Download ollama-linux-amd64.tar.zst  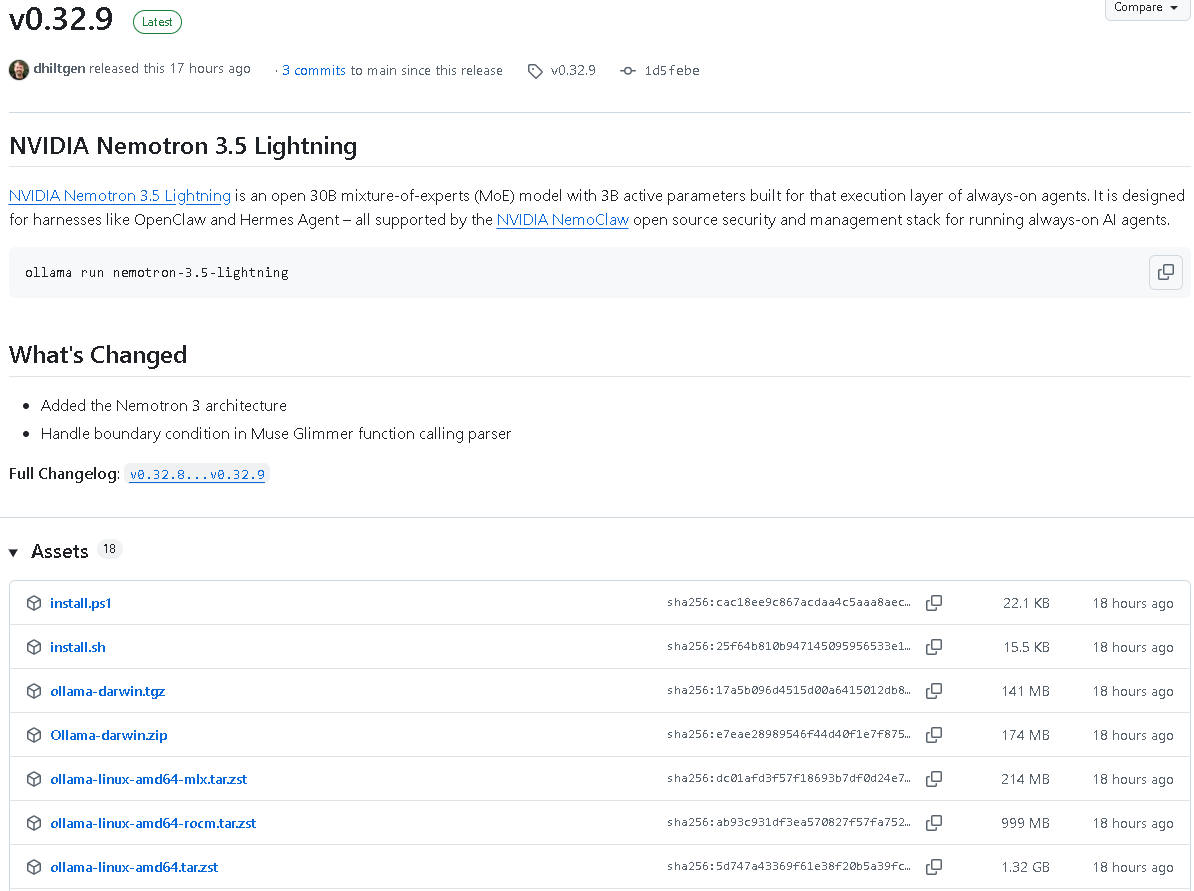pos(134,867)
